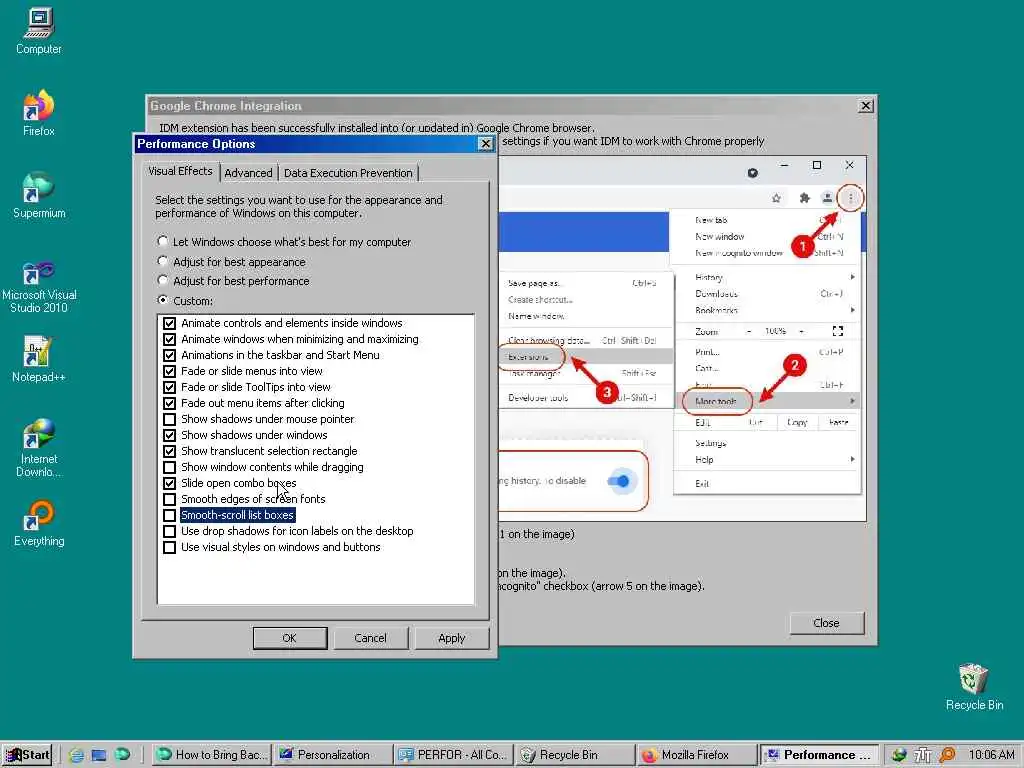Switch to Personalization taskbar window
Viewport: 1024px width, 768px height.
tap(332, 755)
